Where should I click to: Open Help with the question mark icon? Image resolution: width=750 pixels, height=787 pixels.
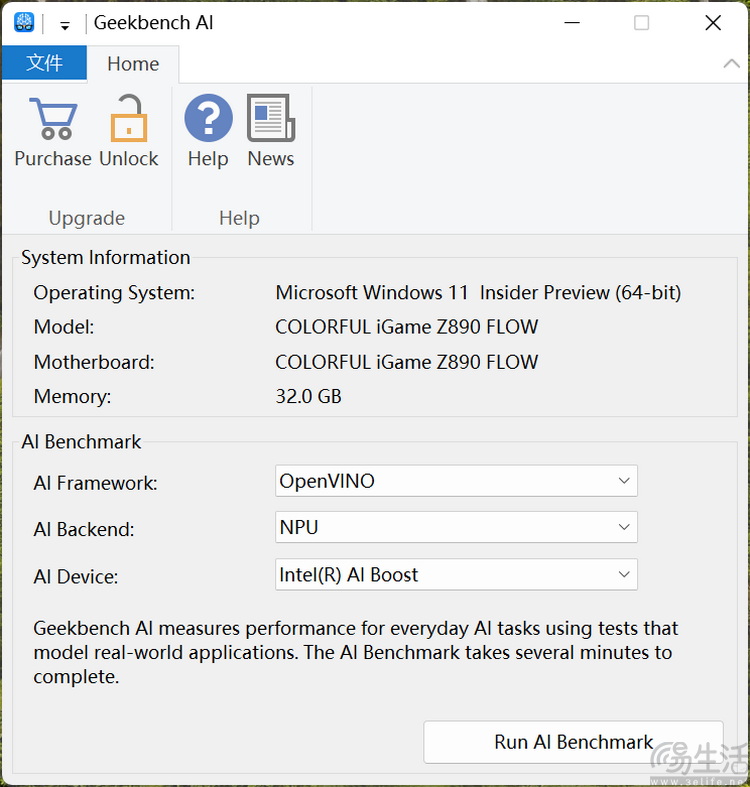pyautogui.click(x=208, y=118)
